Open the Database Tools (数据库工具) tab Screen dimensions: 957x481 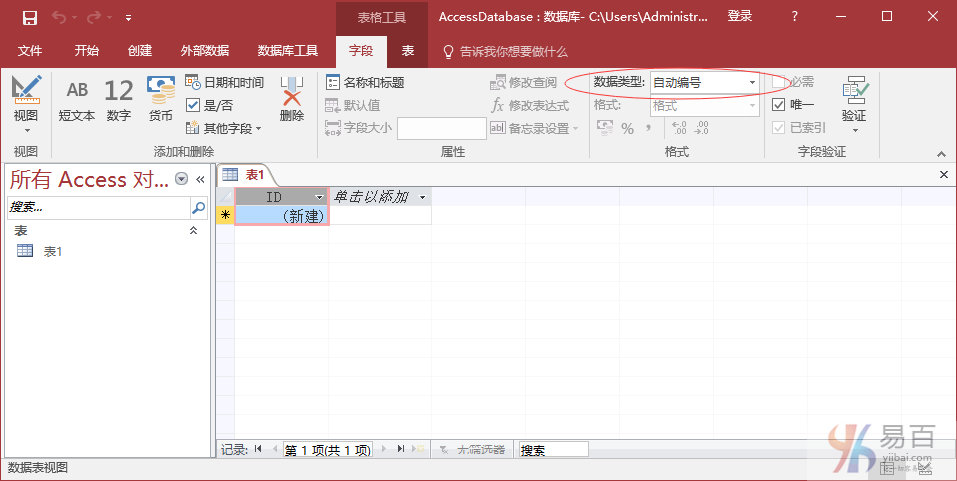click(x=288, y=51)
